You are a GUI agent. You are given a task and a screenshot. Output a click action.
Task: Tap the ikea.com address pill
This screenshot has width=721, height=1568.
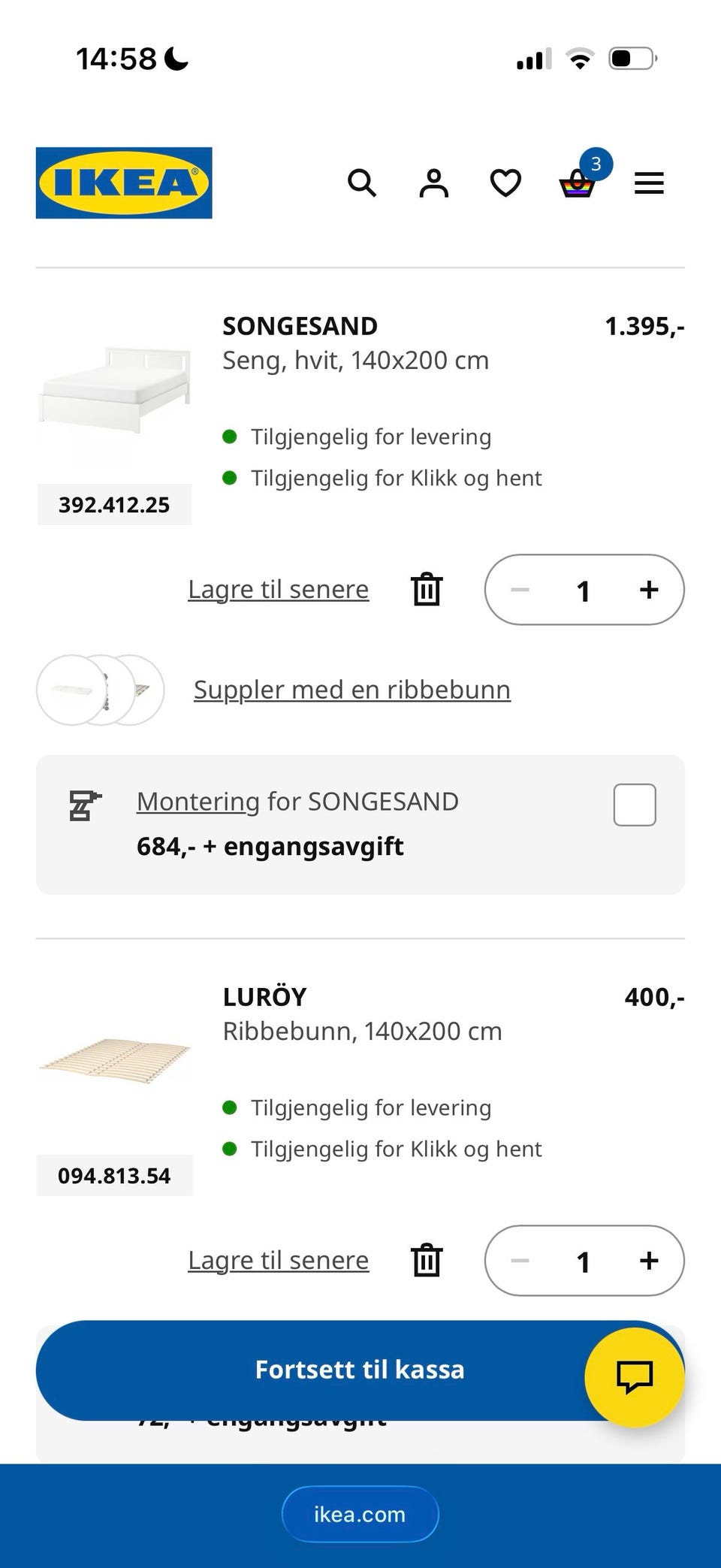(360, 1514)
